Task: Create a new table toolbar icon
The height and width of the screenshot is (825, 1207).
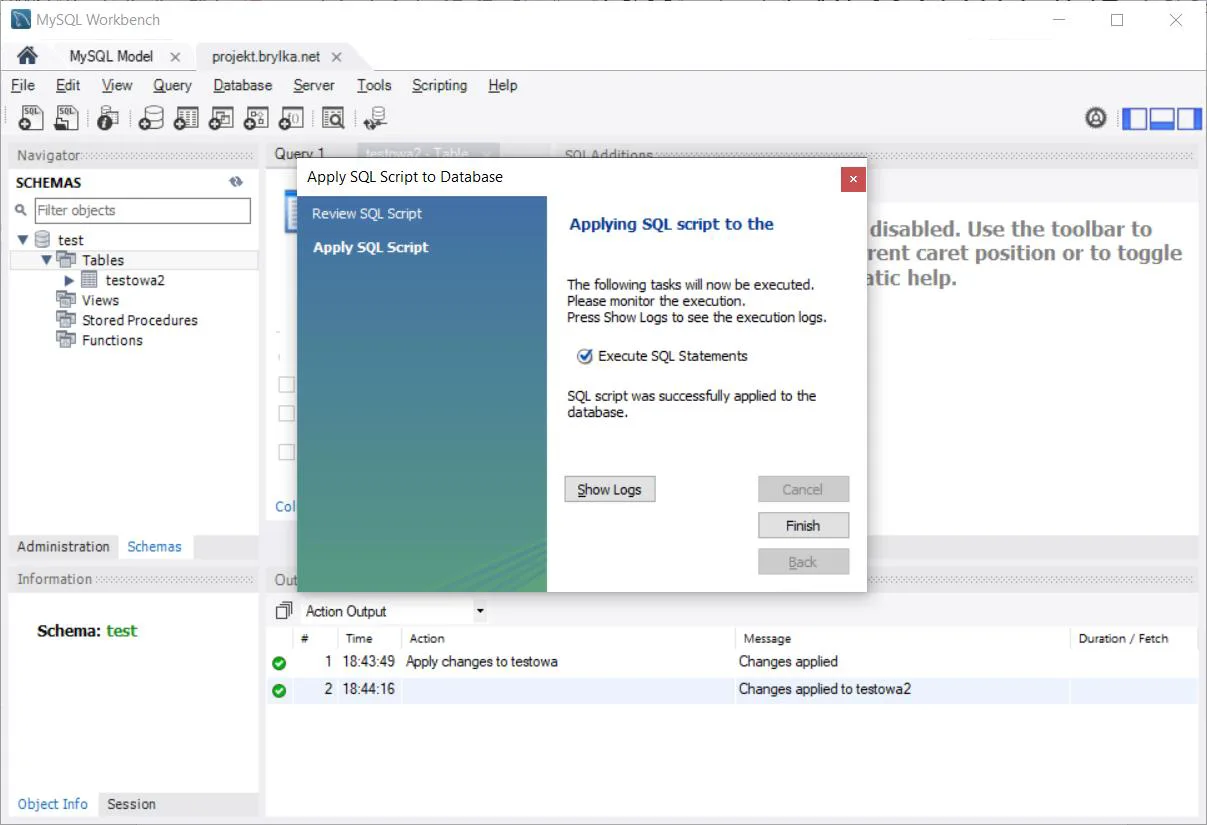Action: pos(186,118)
